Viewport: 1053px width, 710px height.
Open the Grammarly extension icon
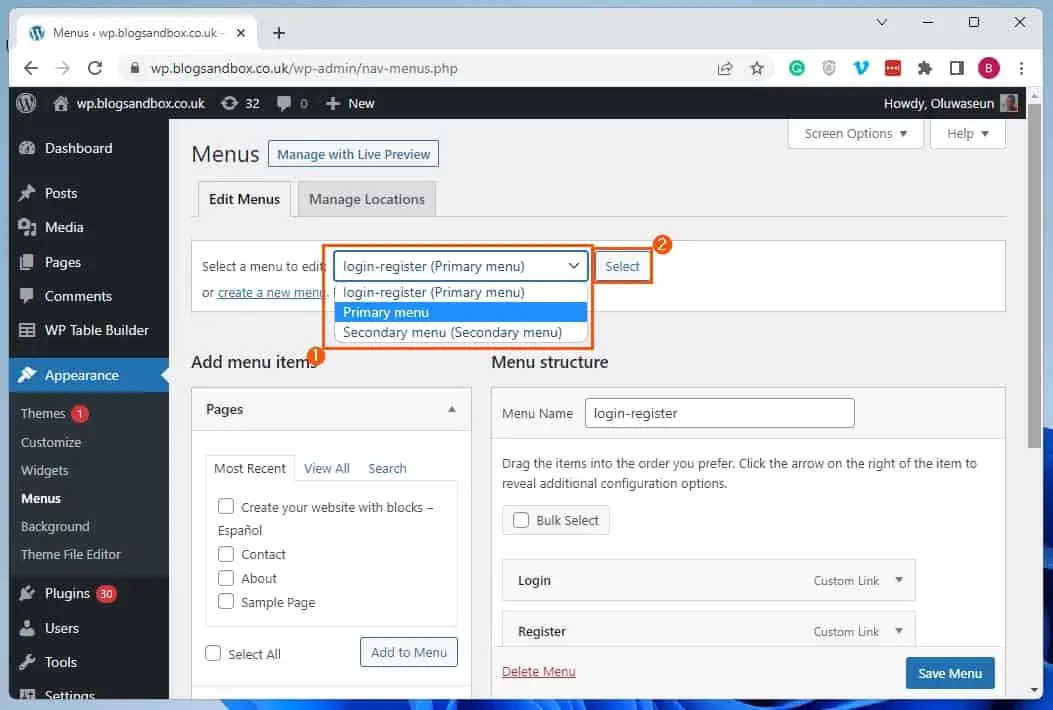(796, 68)
